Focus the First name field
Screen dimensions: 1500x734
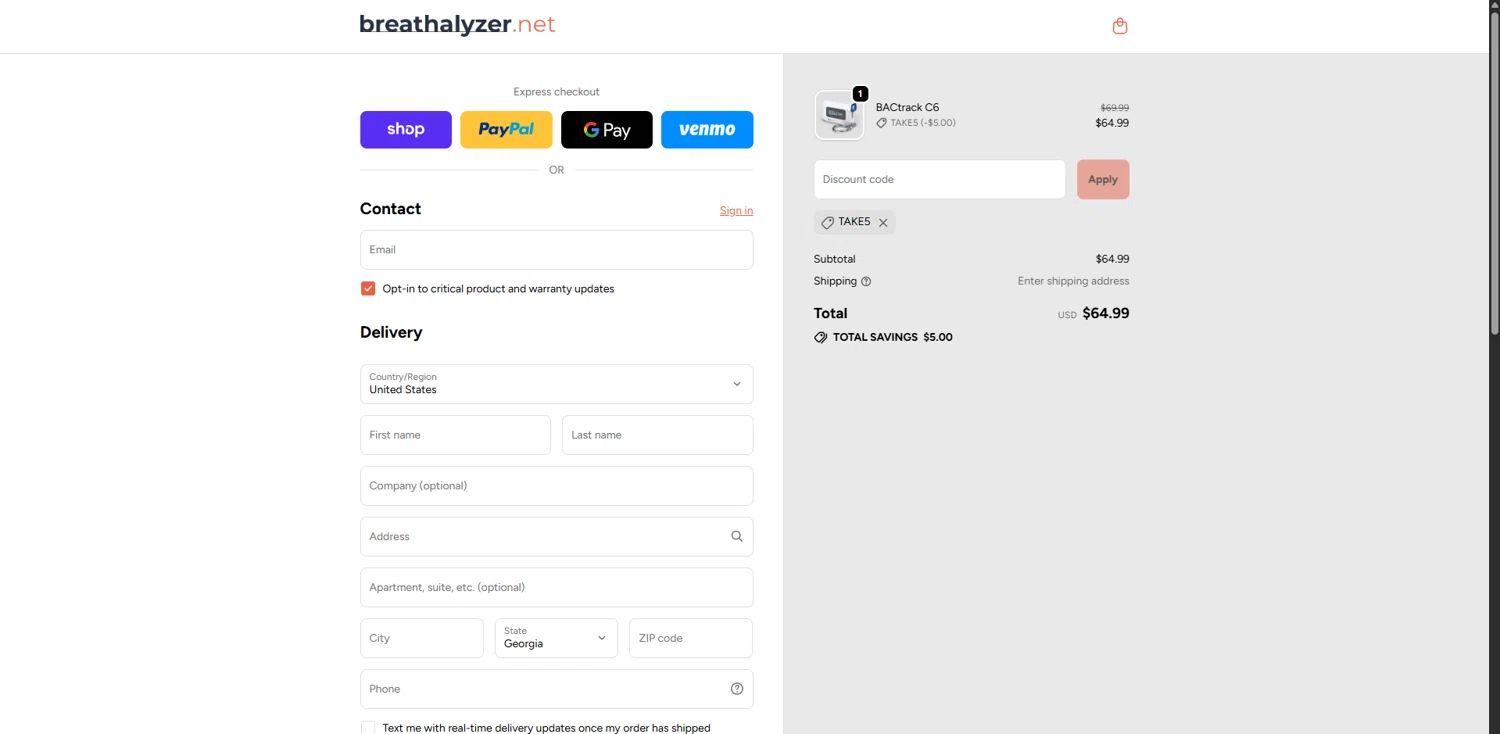(x=455, y=435)
